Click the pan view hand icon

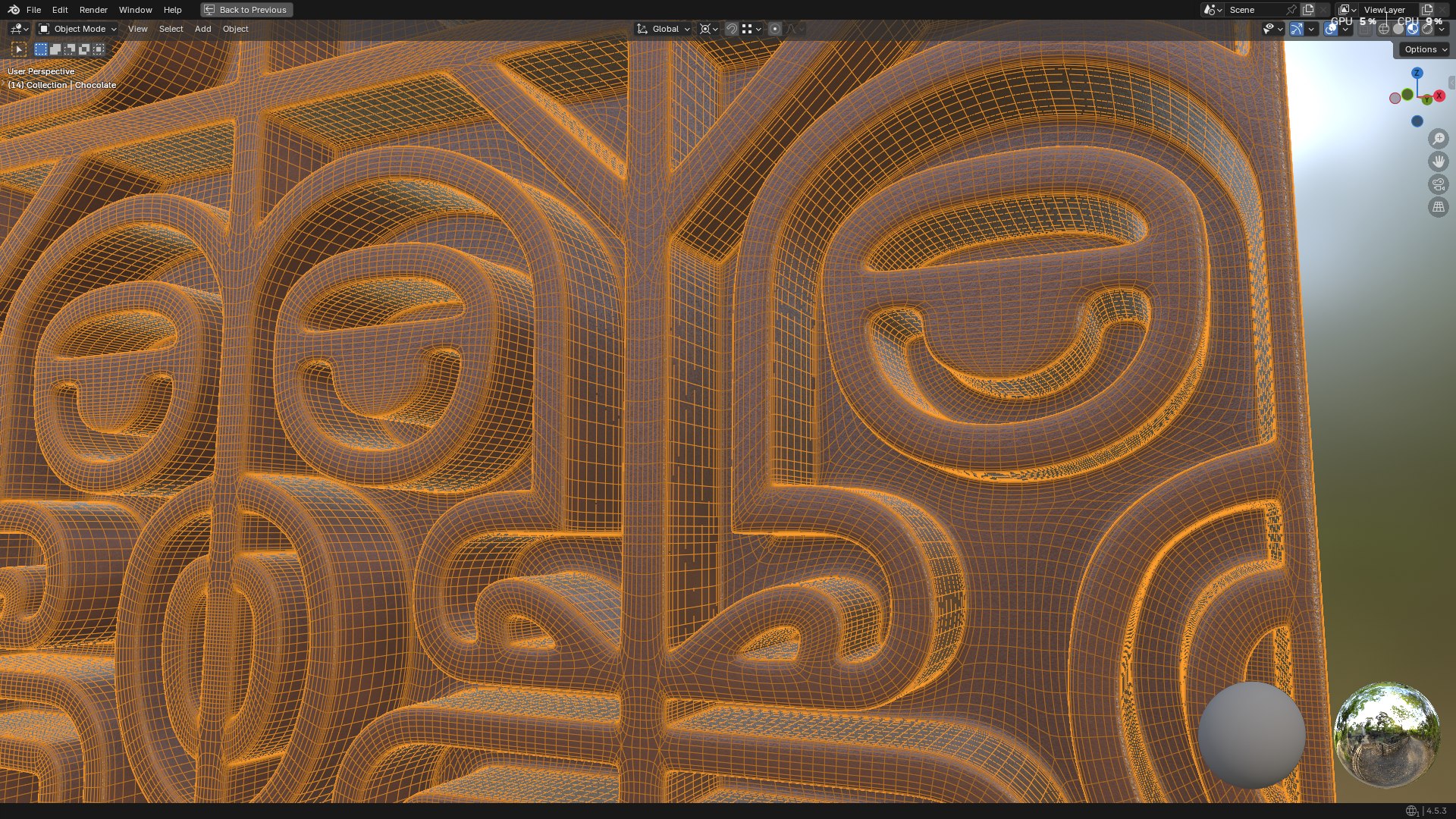pyautogui.click(x=1438, y=162)
